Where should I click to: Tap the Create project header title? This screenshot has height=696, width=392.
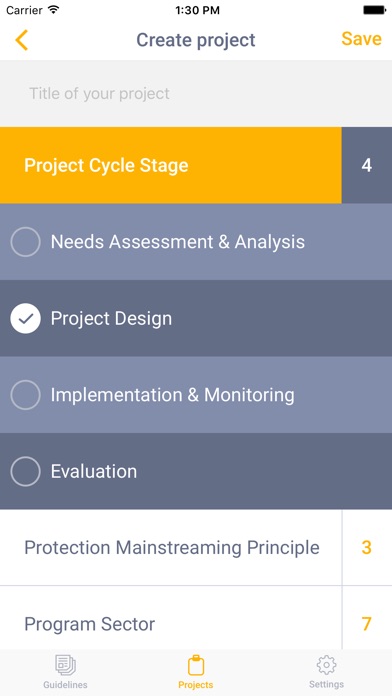click(x=196, y=40)
